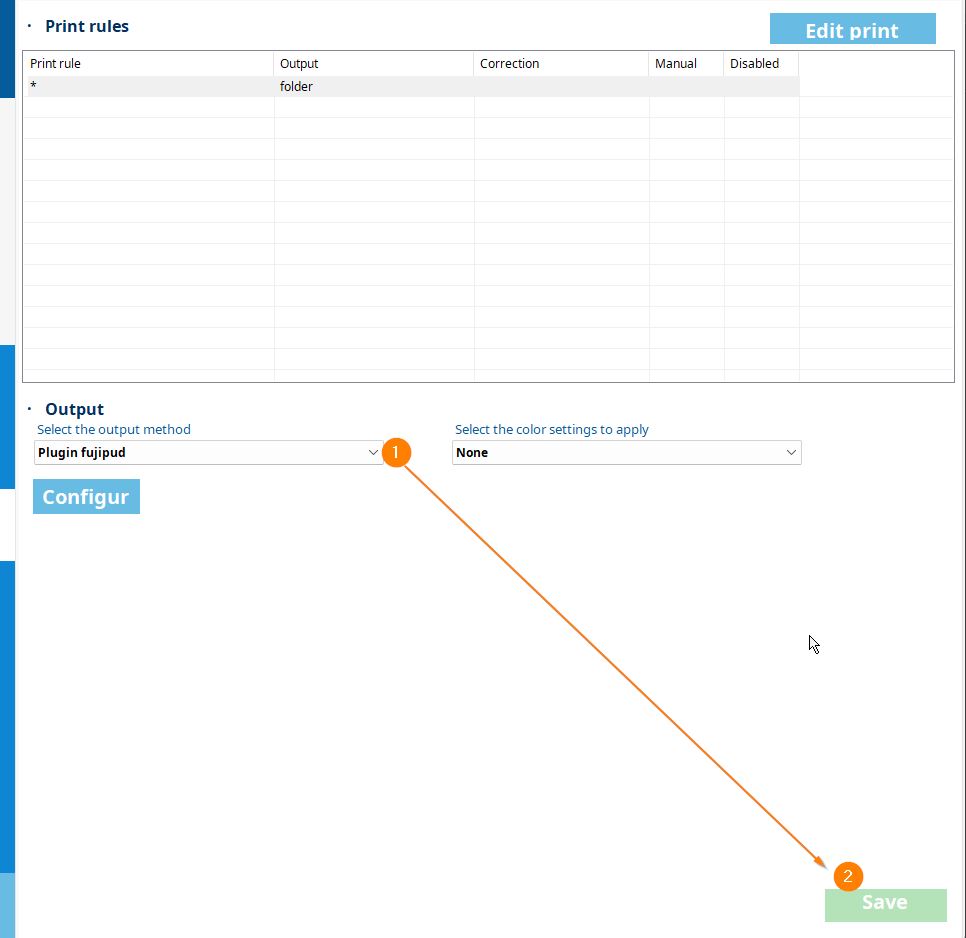Select the asterisk print rule row
Viewport: 966px width, 938px height.
tap(148, 87)
